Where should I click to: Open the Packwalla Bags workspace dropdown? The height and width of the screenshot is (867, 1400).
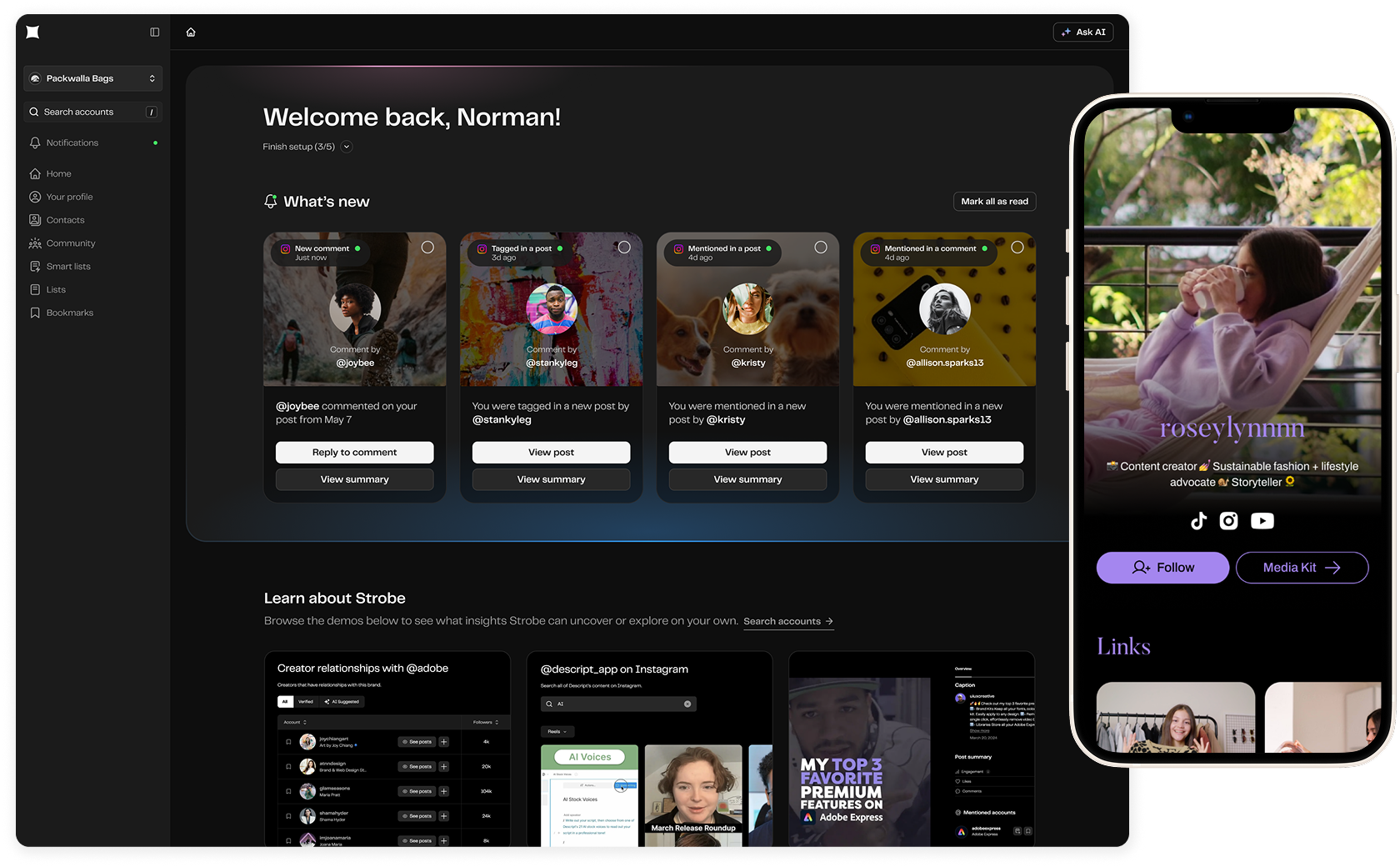coord(92,78)
